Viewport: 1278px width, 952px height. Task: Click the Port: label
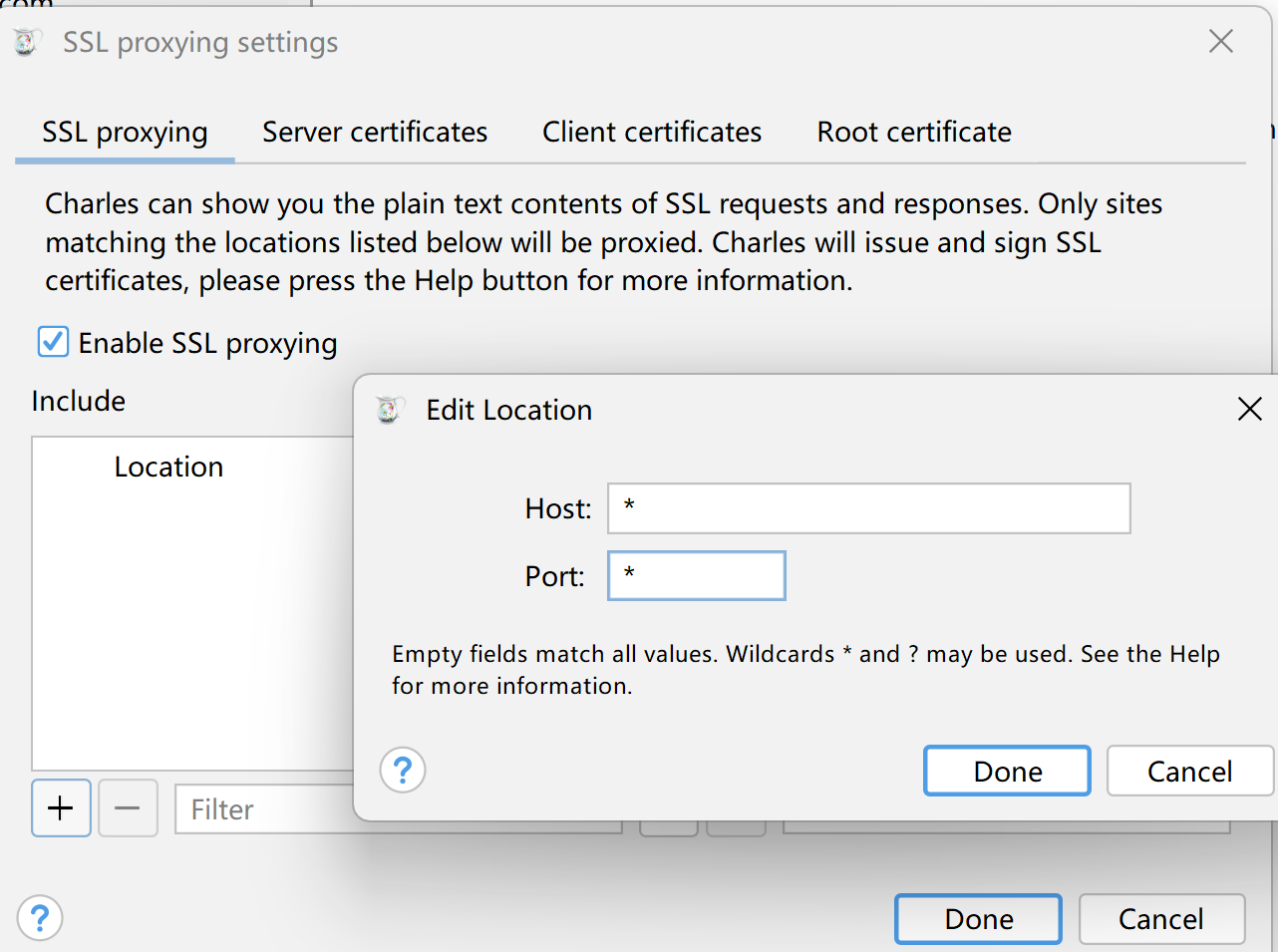pos(555,576)
